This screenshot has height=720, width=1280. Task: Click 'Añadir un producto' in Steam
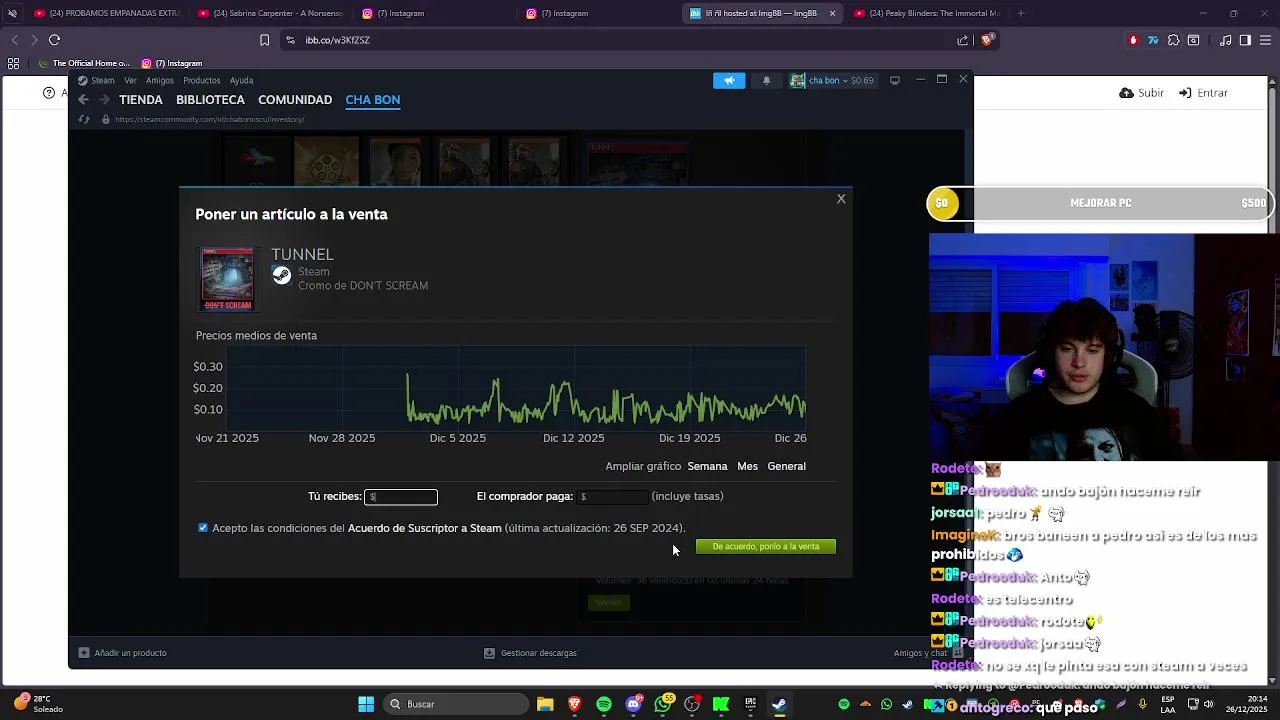point(123,653)
